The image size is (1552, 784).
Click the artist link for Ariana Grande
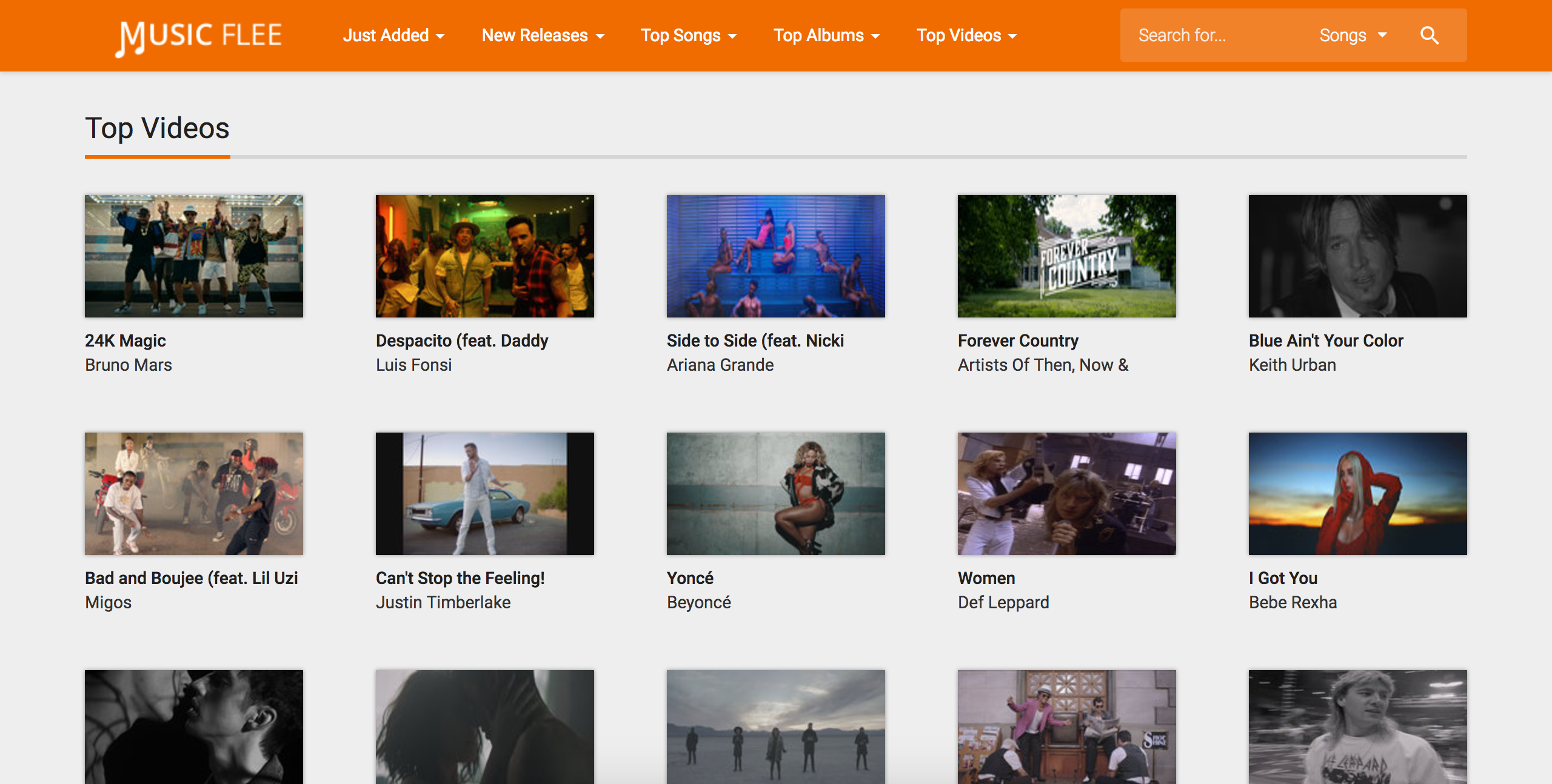click(x=720, y=364)
